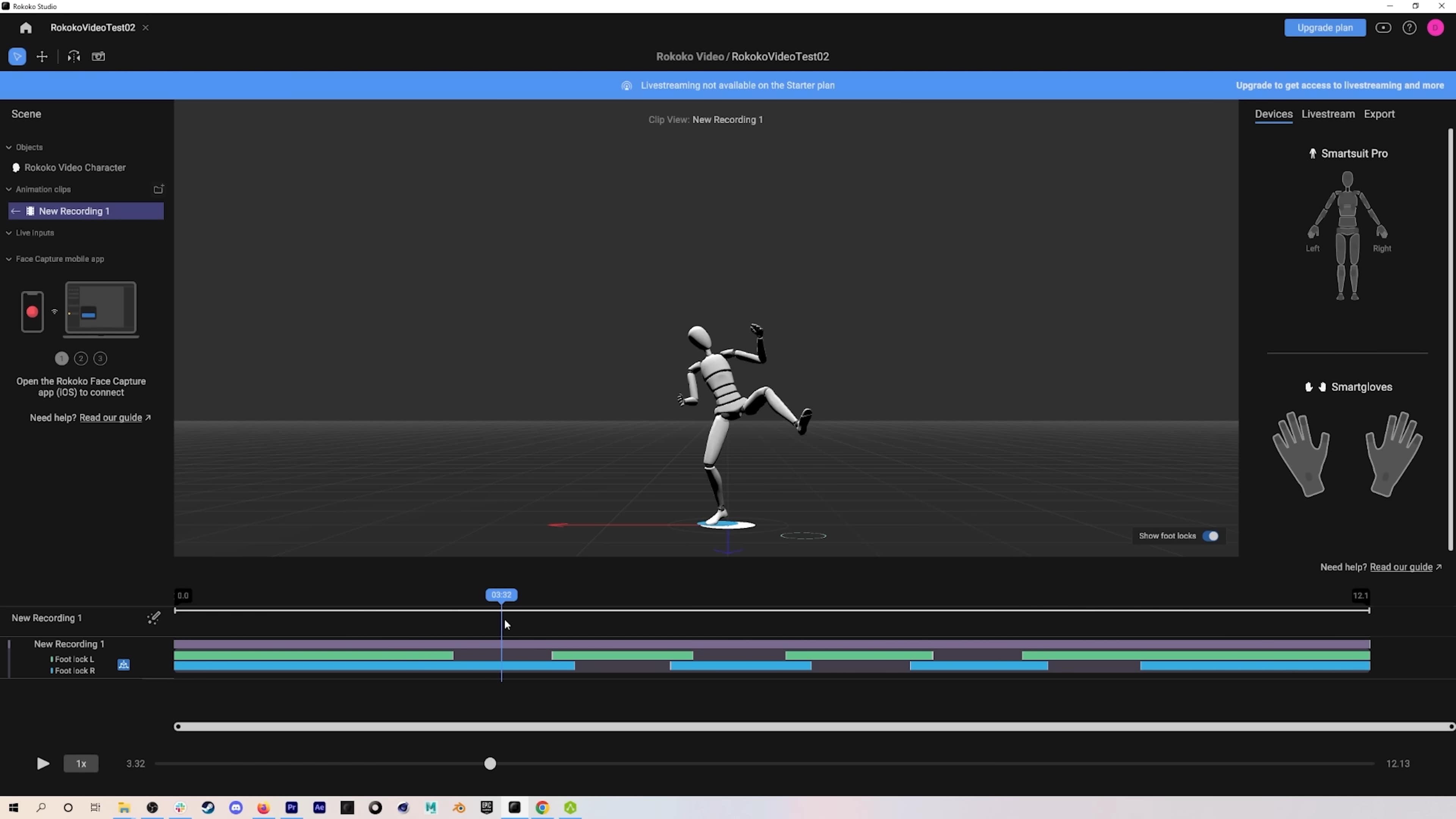Collapse the Objects section
The width and height of the screenshot is (1456, 819).
click(x=9, y=147)
